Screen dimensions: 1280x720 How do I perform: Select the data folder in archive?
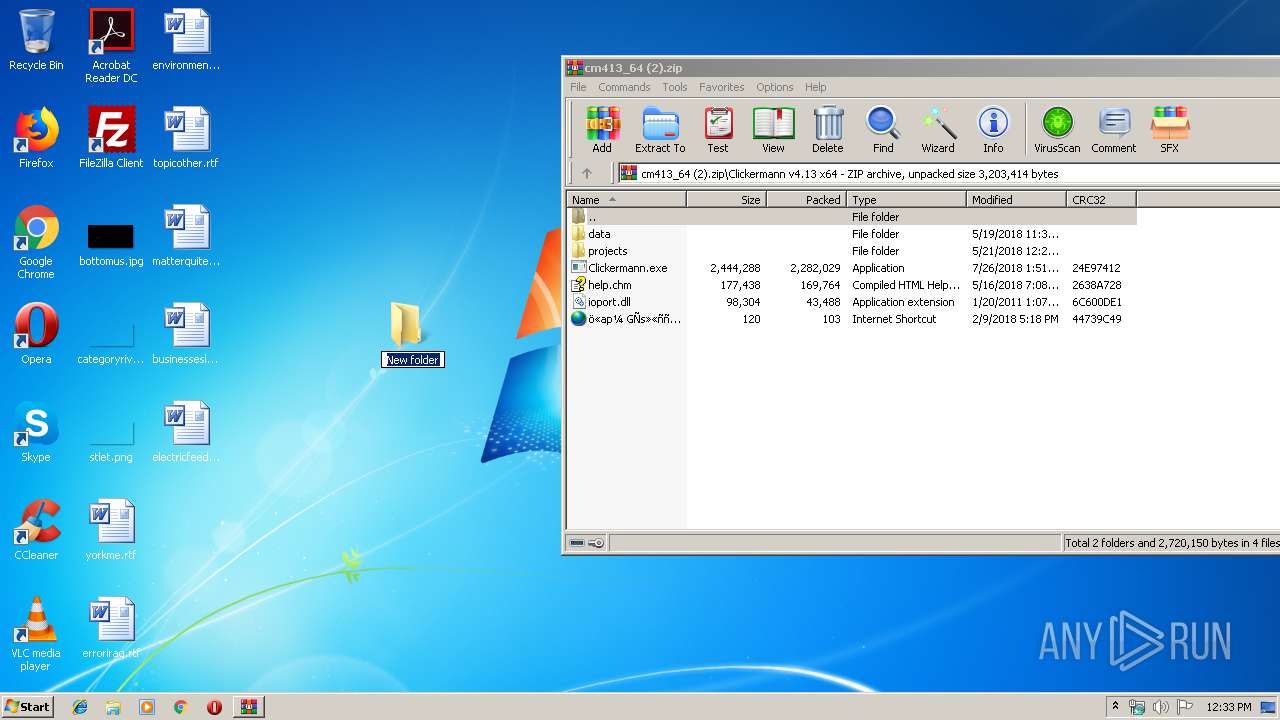click(x=852, y=233)
